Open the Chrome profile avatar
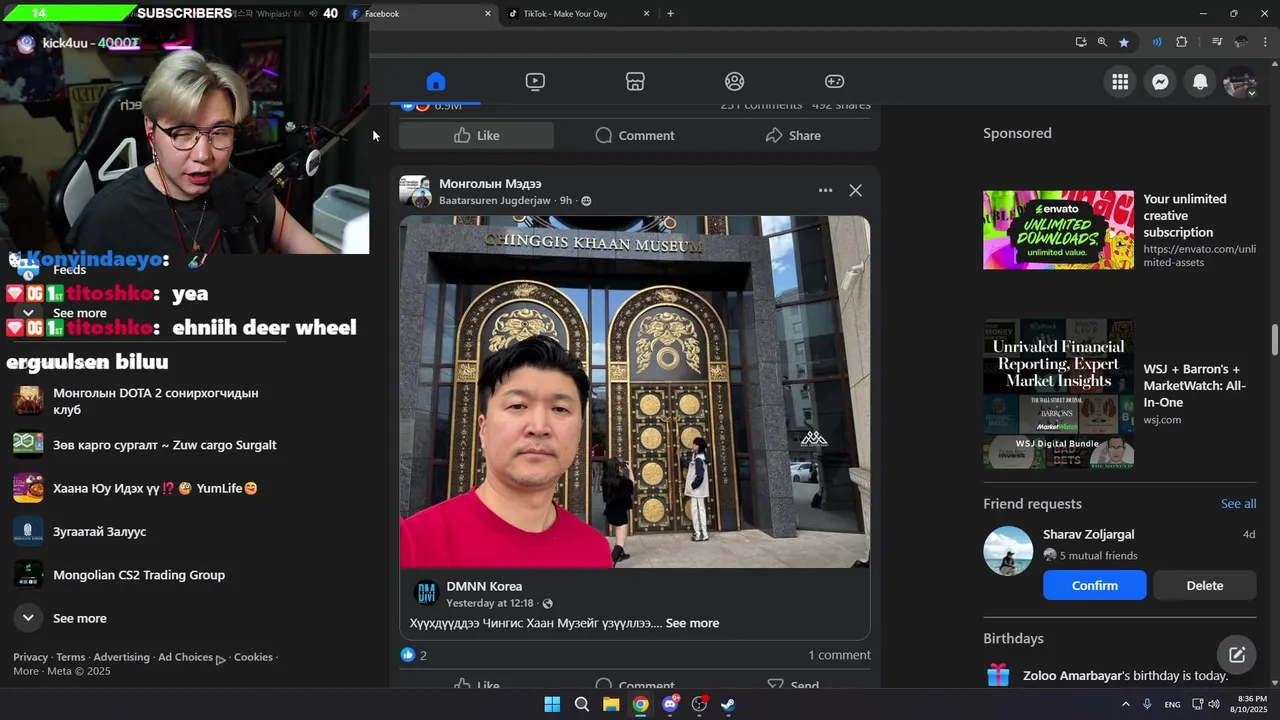 click(x=1241, y=42)
